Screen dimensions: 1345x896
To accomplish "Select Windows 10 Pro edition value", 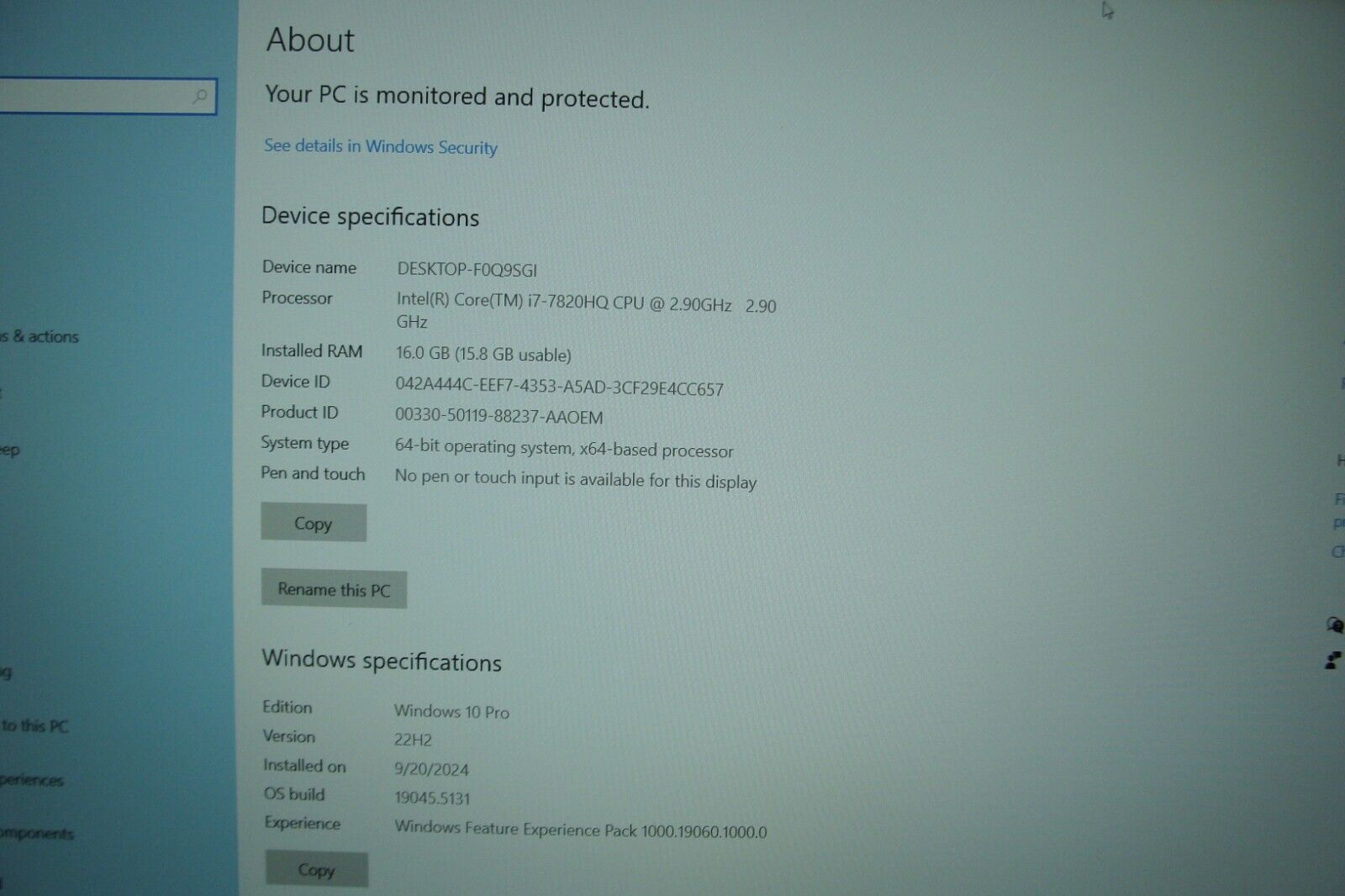I will tap(451, 711).
